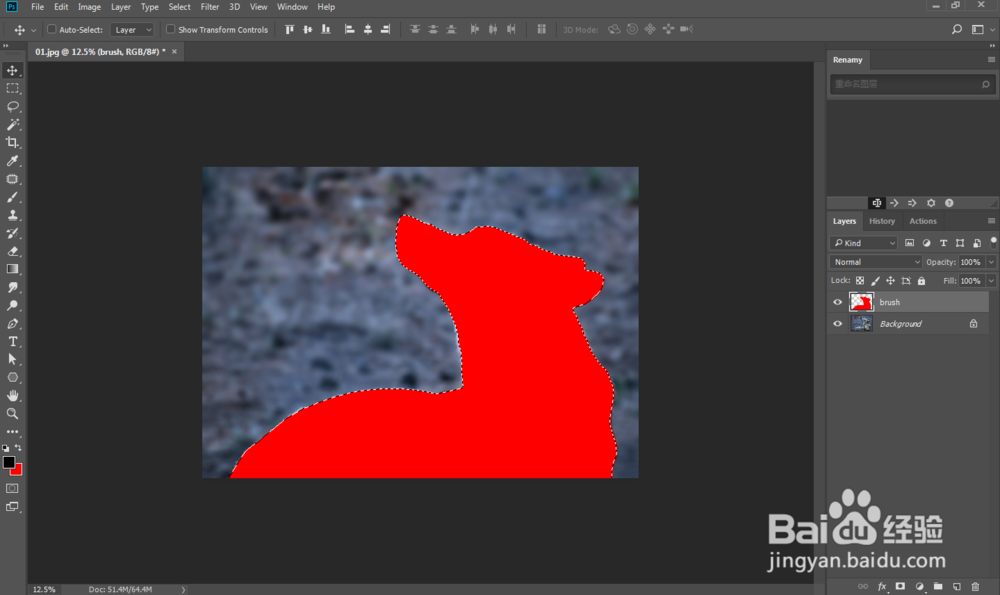This screenshot has width=1000, height=595.
Task: Open the Edit Toolbar ellipsis button
Action: pos(12,432)
